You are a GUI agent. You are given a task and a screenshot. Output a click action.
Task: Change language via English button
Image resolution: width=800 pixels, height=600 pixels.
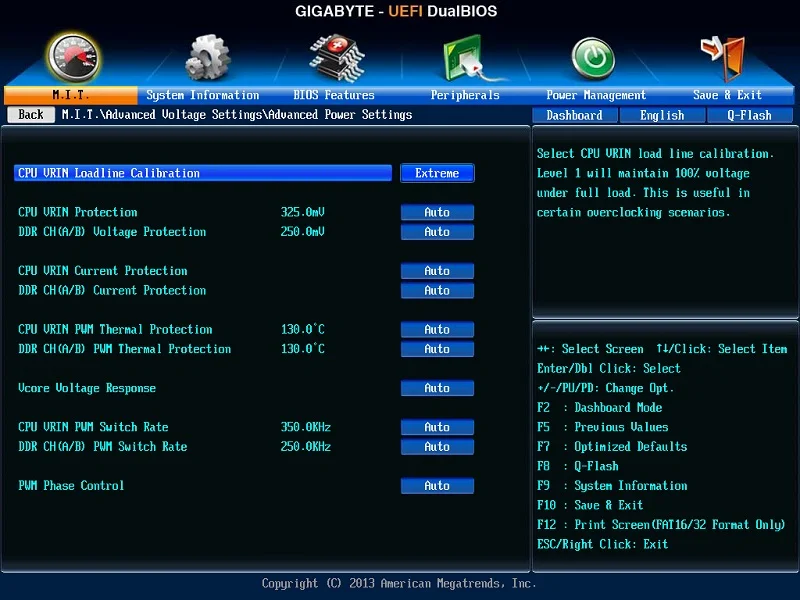click(x=662, y=115)
